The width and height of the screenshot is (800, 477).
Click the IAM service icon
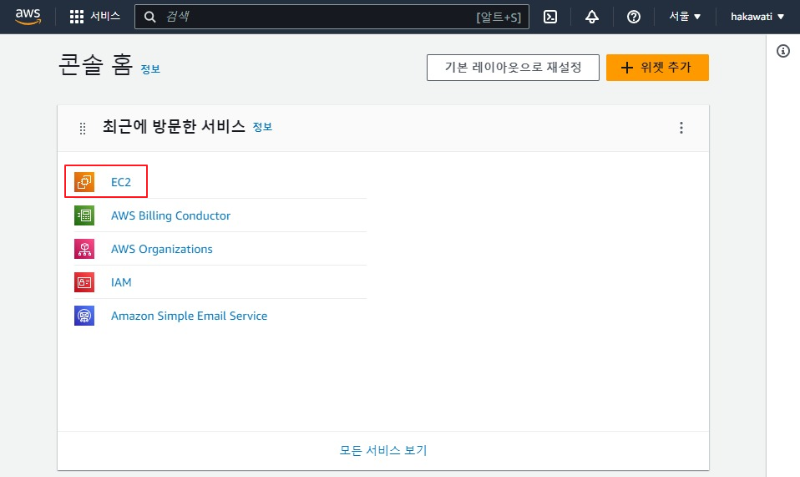tap(84, 282)
